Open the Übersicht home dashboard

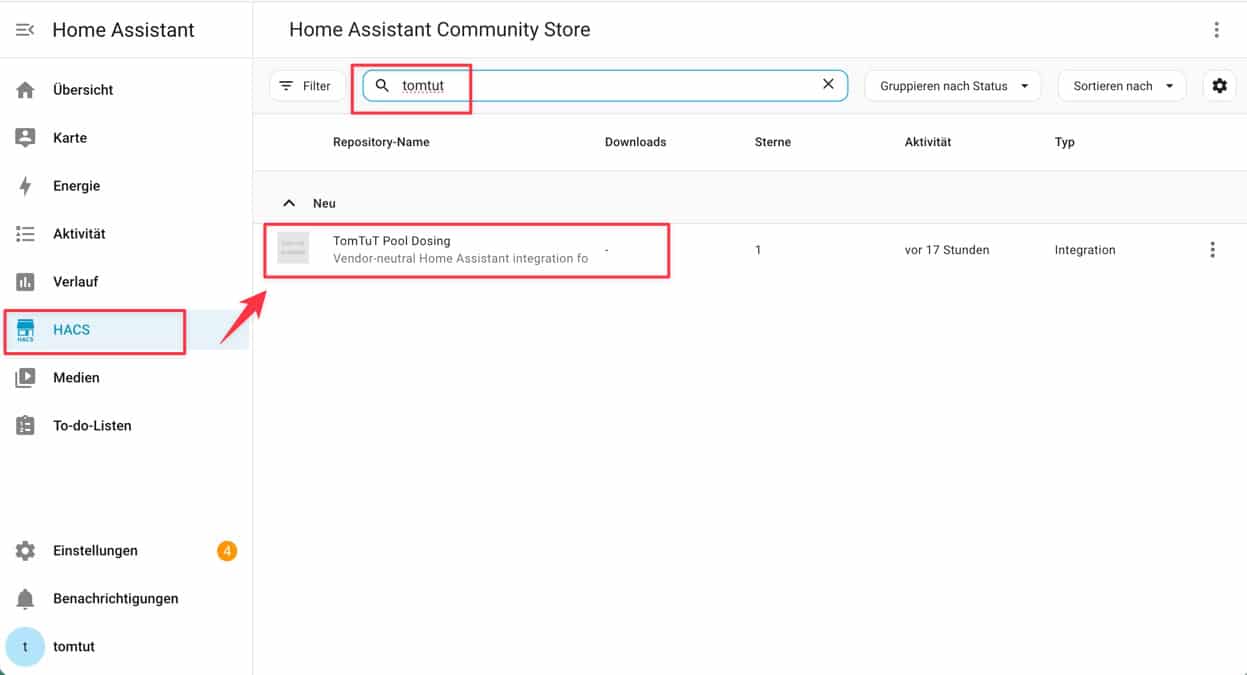pyautogui.click(x=83, y=90)
